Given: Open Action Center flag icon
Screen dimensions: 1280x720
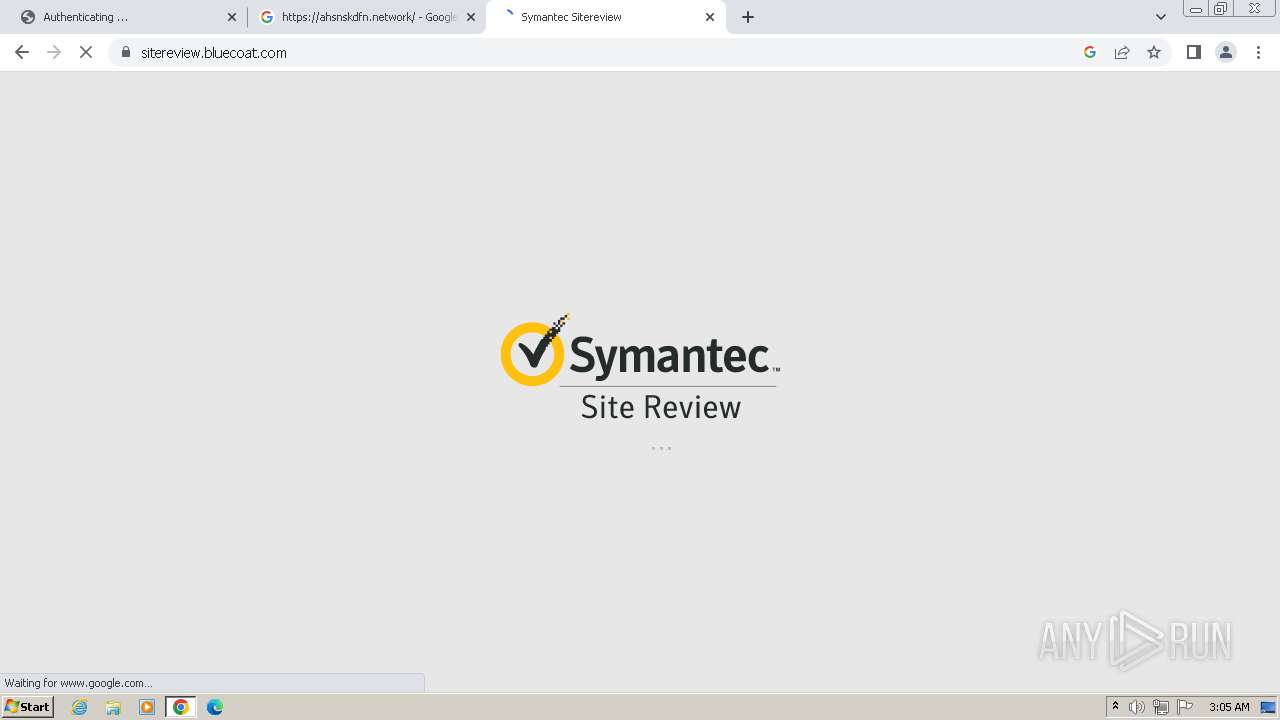Looking at the screenshot, I should point(1185,707).
